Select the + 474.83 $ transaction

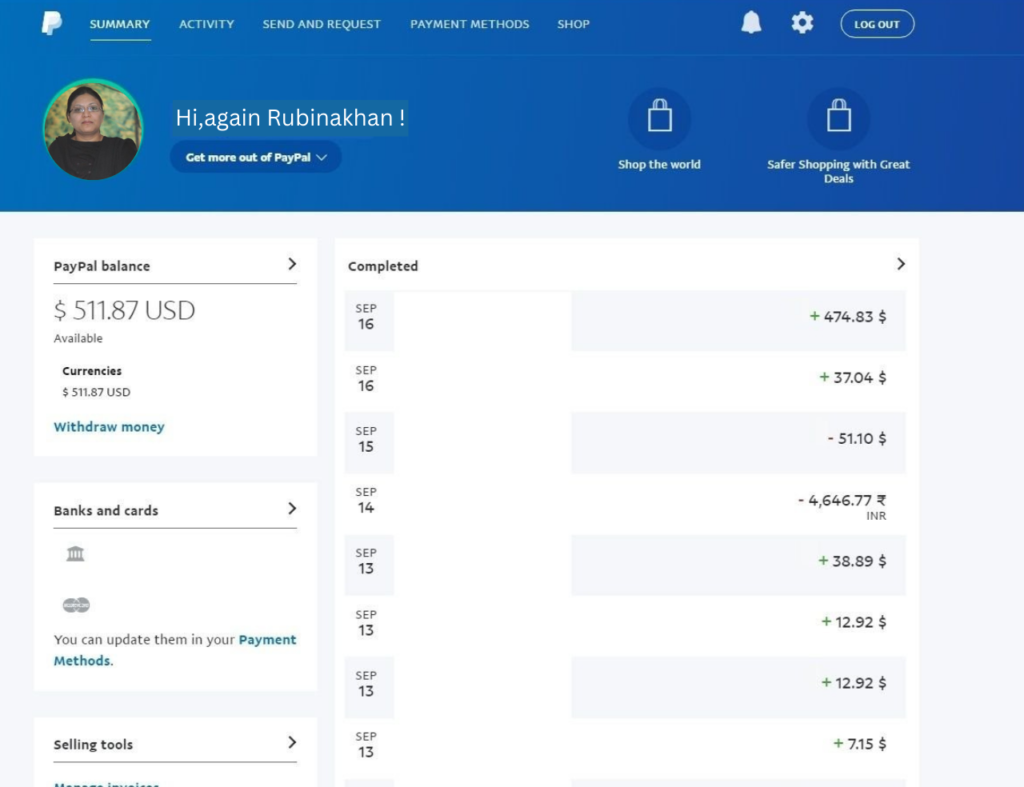(625, 321)
